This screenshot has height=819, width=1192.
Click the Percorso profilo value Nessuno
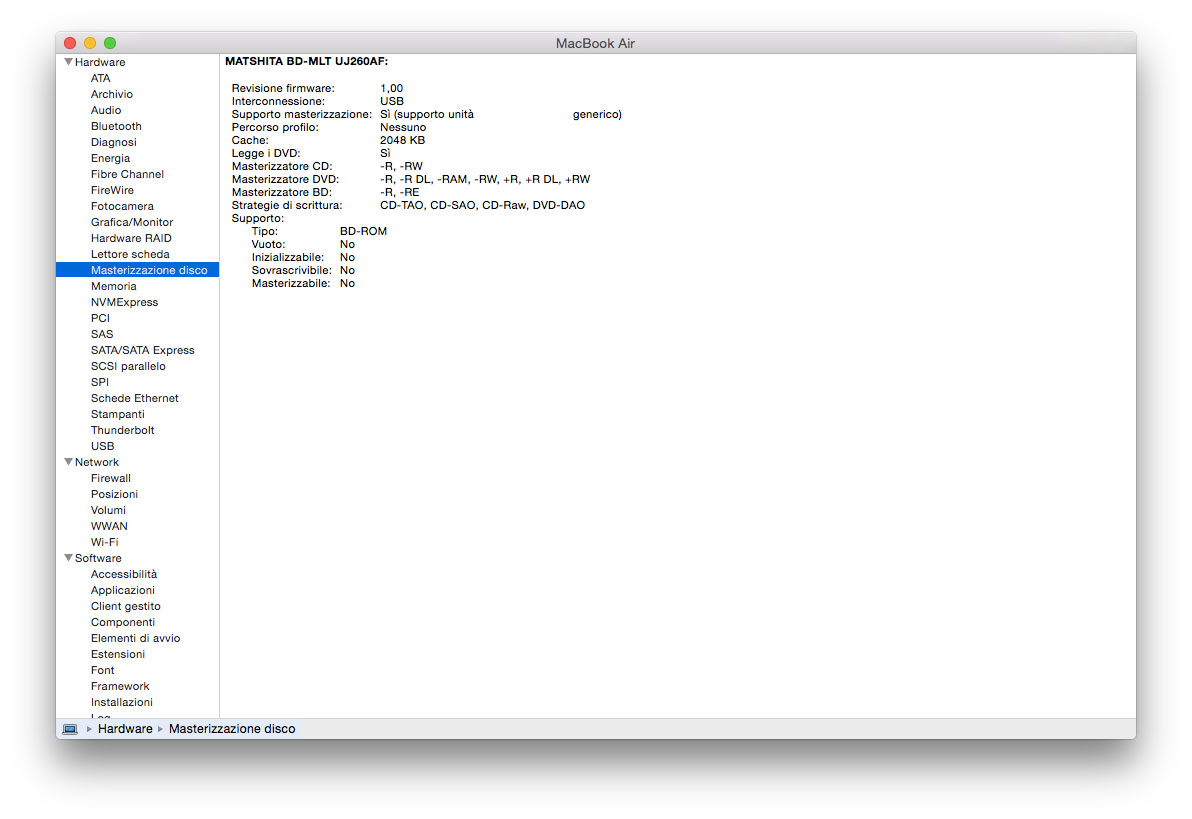click(403, 127)
